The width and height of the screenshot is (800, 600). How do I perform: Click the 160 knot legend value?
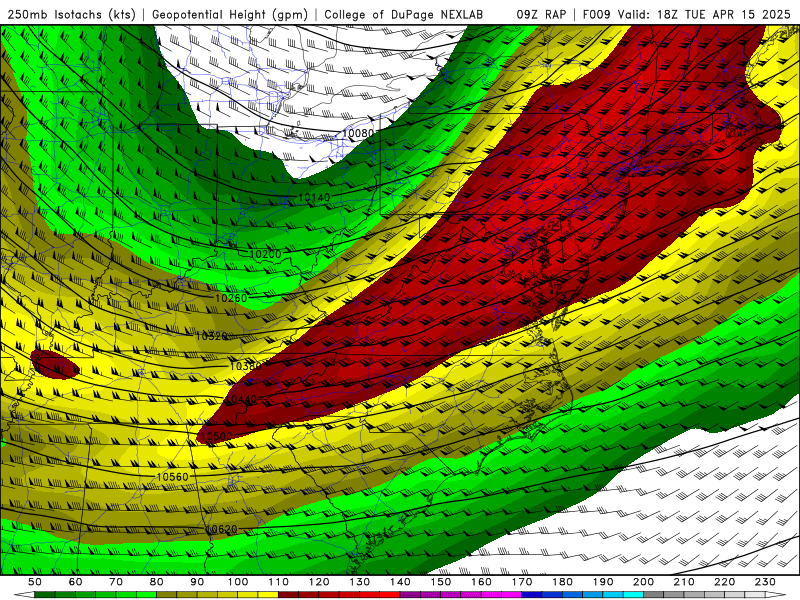click(x=481, y=582)
